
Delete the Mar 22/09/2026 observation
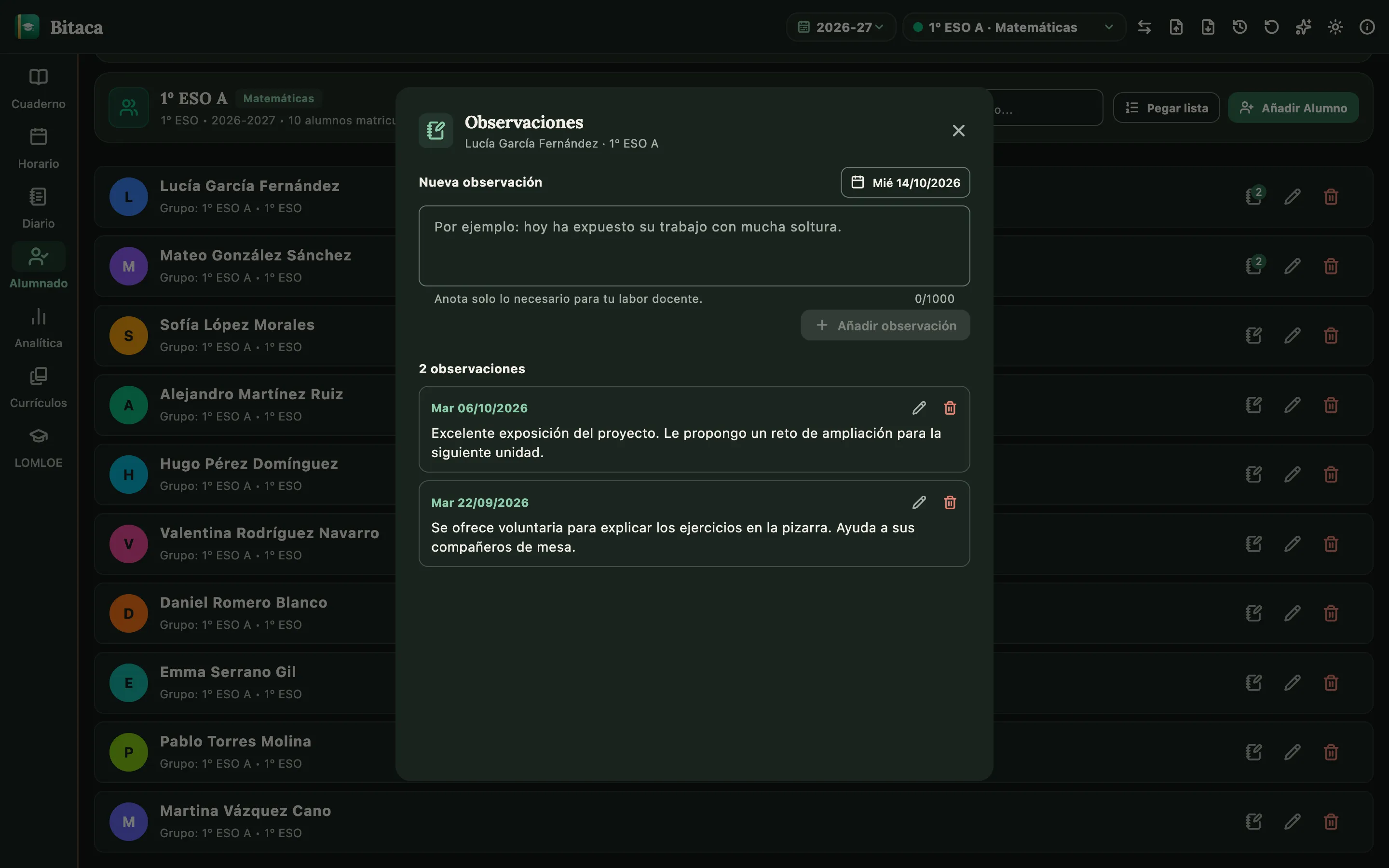(950, 503)
